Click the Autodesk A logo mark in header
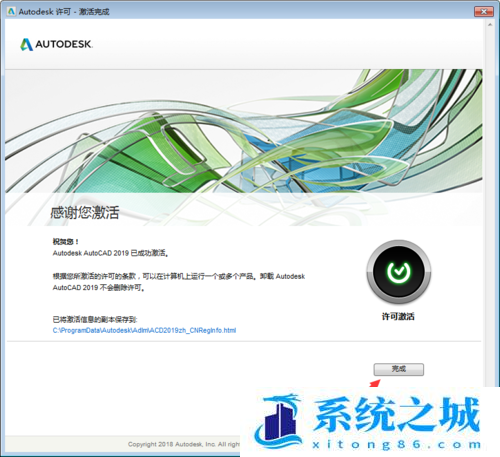Screen dimensions: 500x457 click(x=27, y=44)
